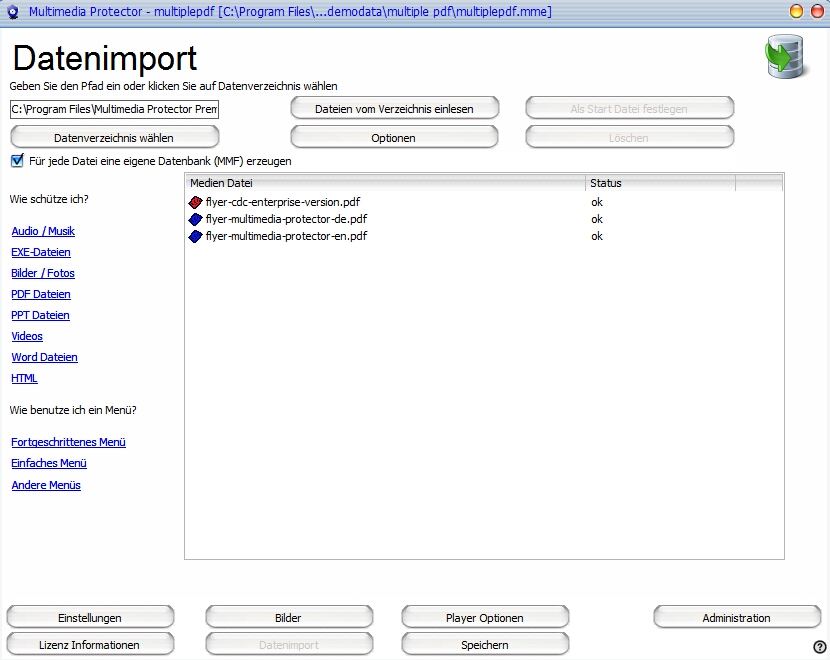Click the path input field
830x660 pixels.
[x=114, y=109]
